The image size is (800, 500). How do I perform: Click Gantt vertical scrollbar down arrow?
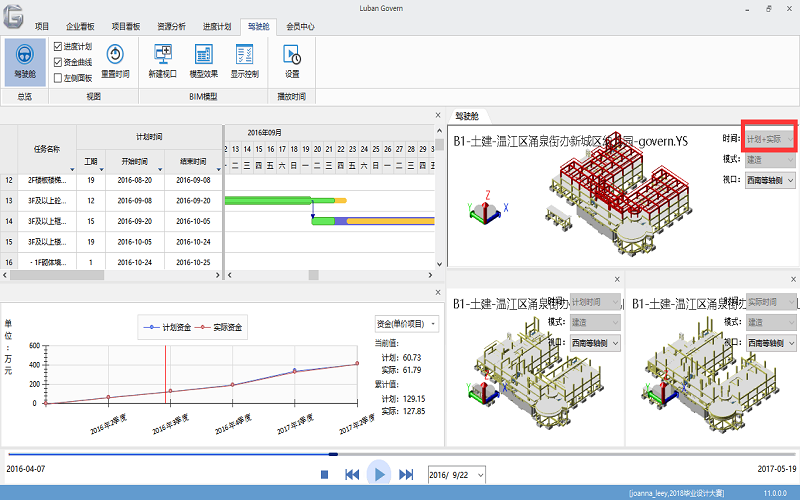[439, 264]
